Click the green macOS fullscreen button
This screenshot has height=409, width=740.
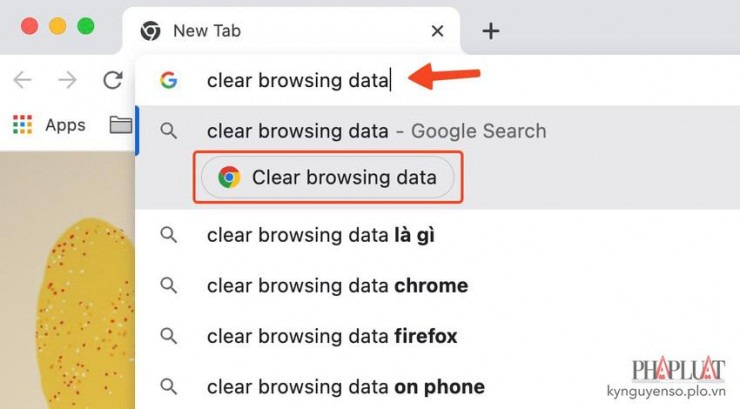(x=86, y=27)
